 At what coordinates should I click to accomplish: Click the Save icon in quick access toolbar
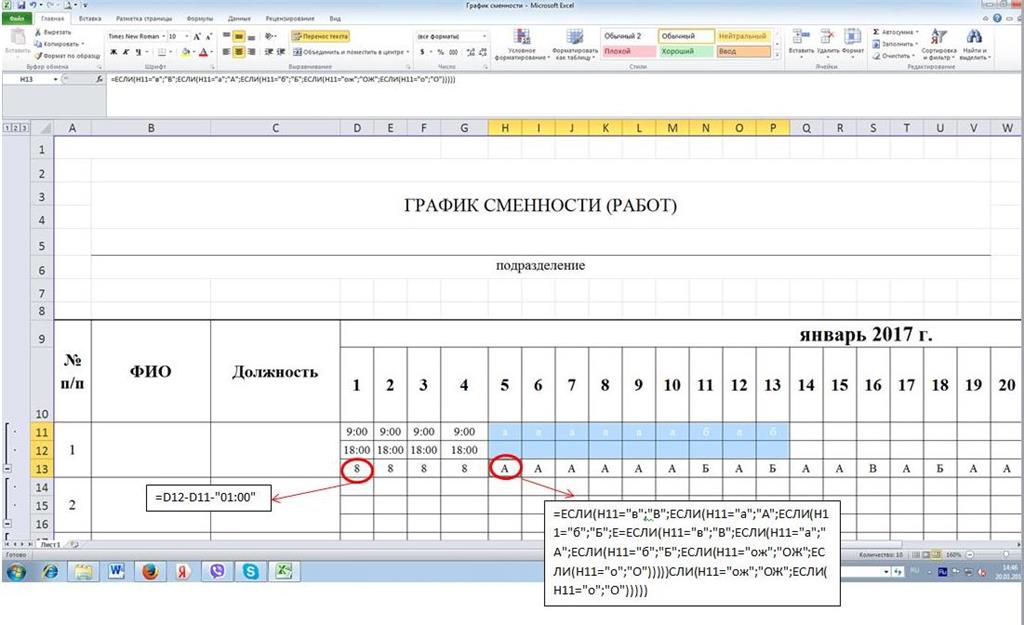(22, 5)
